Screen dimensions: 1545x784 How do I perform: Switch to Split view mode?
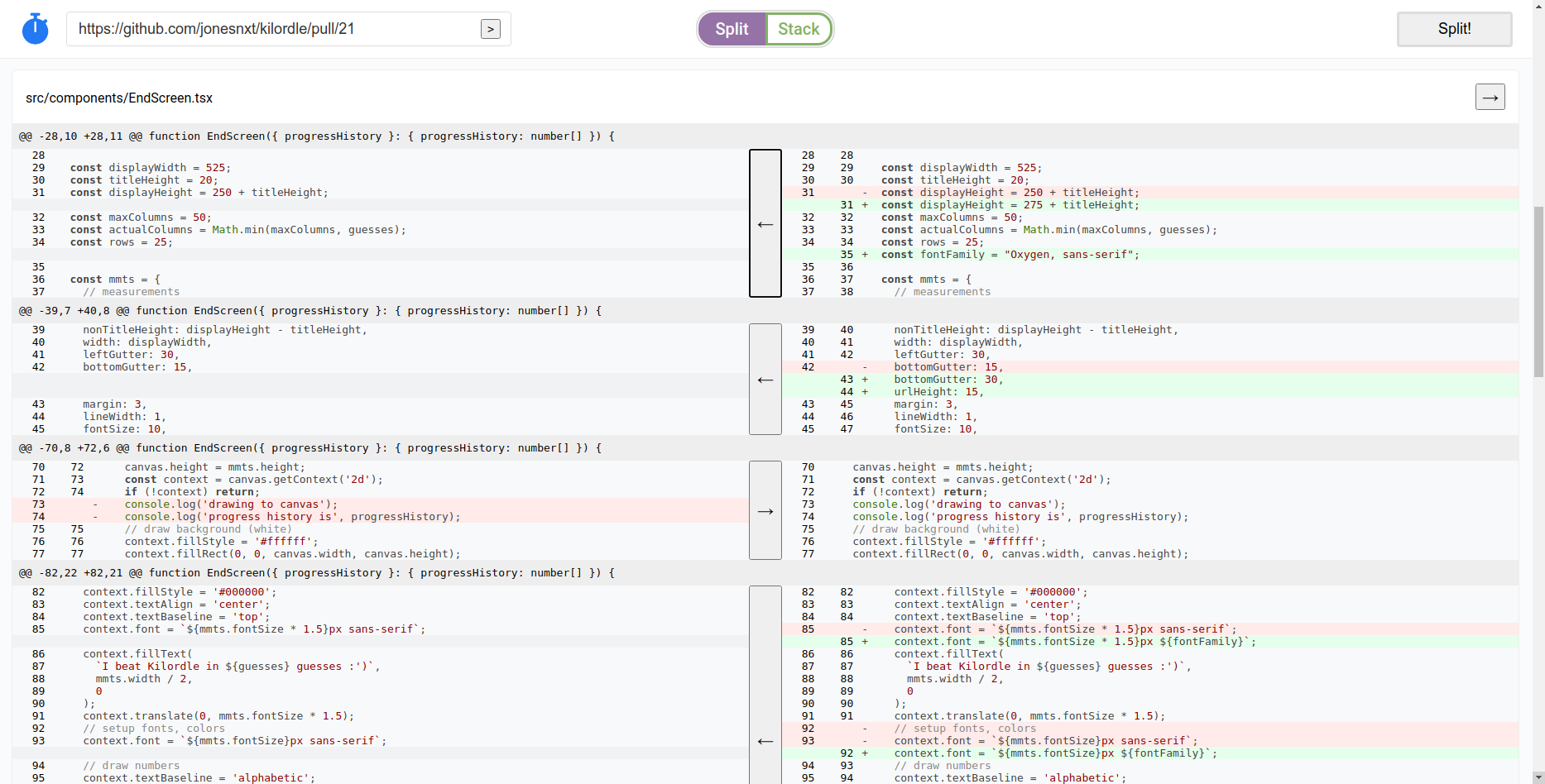click(x=732, y=29)
